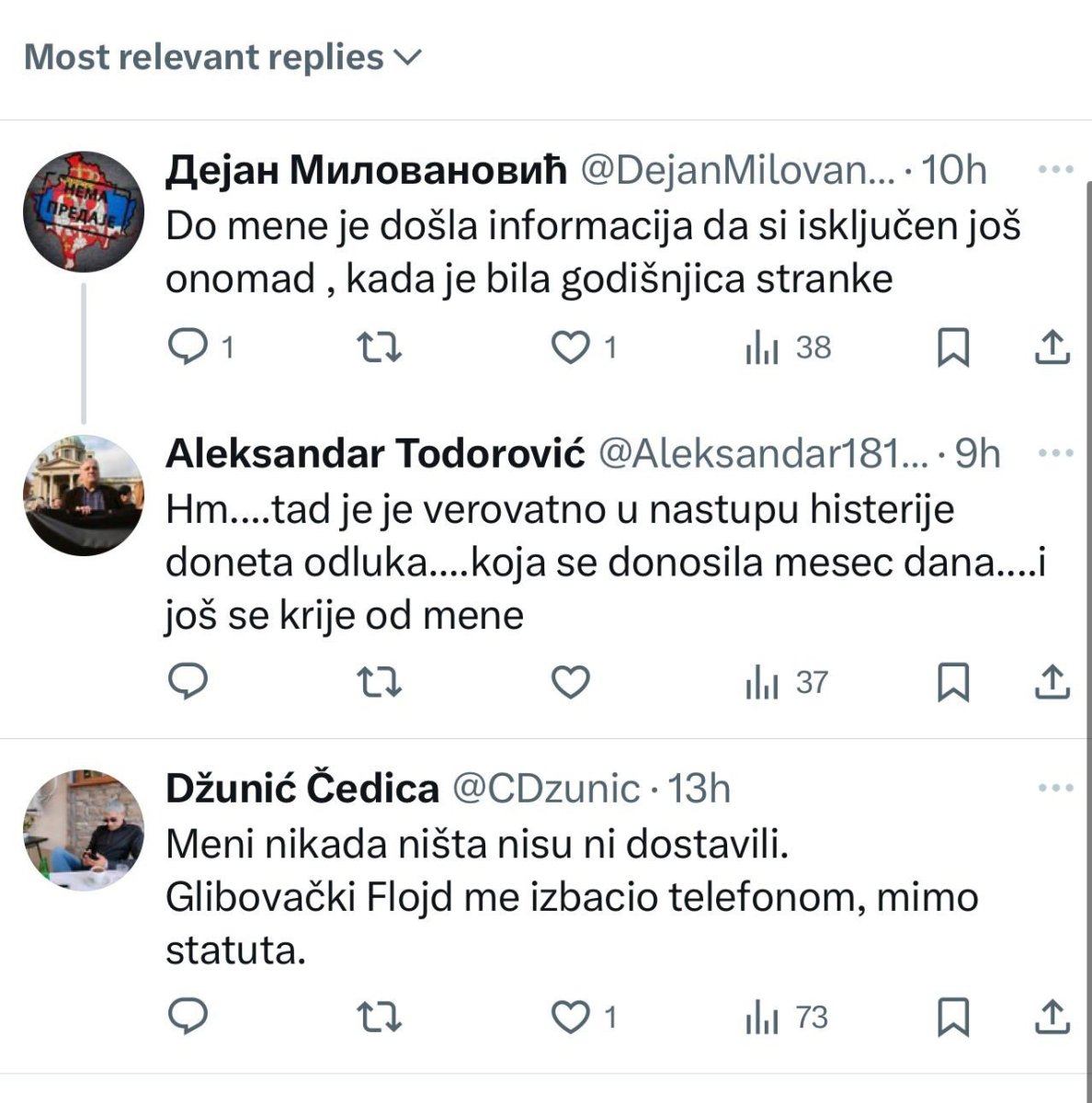
Task: Open Aleksandar Todorović's profile via display name
Action: [x=375, y=453]
